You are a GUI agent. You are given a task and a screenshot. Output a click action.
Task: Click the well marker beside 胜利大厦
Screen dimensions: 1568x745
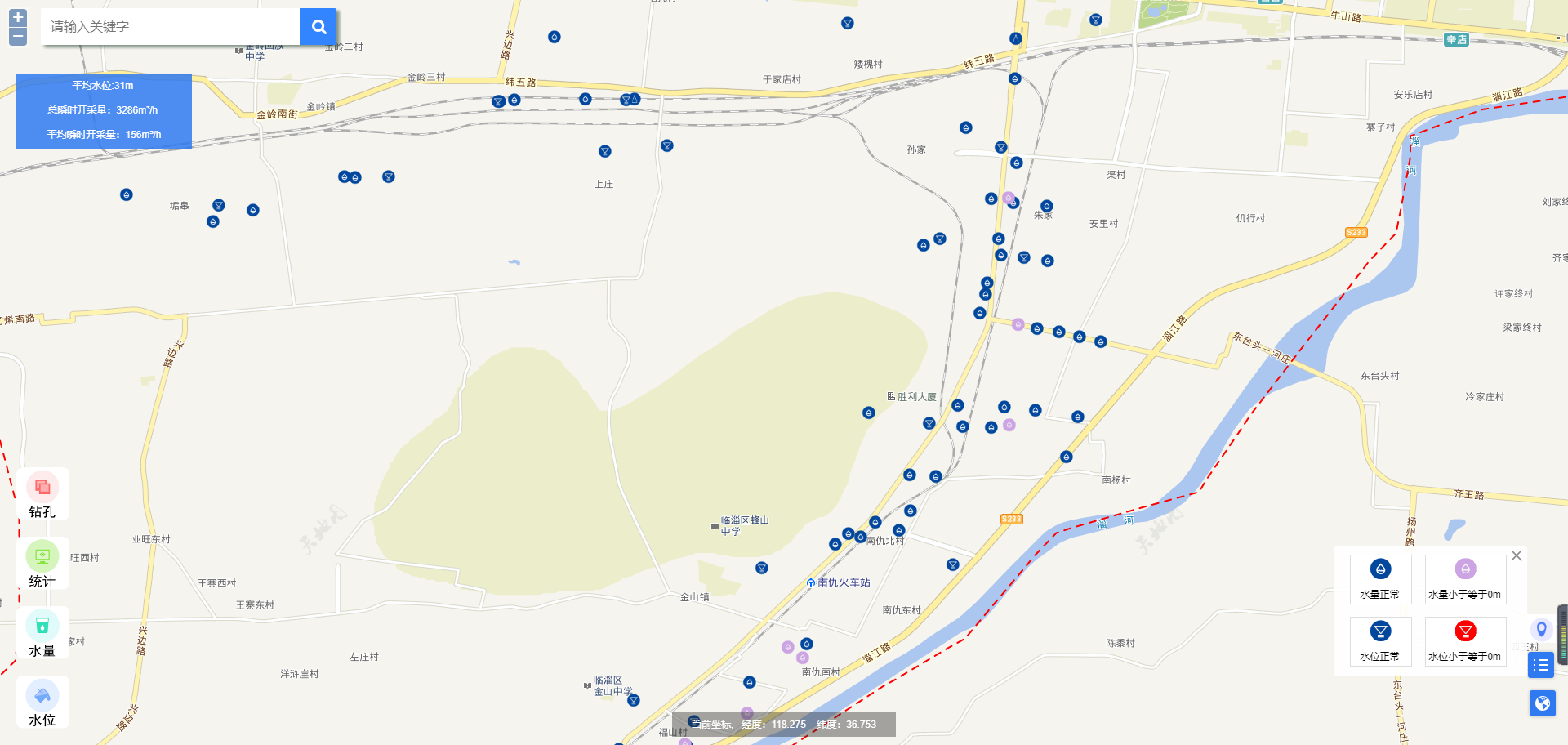pos(958,405)
